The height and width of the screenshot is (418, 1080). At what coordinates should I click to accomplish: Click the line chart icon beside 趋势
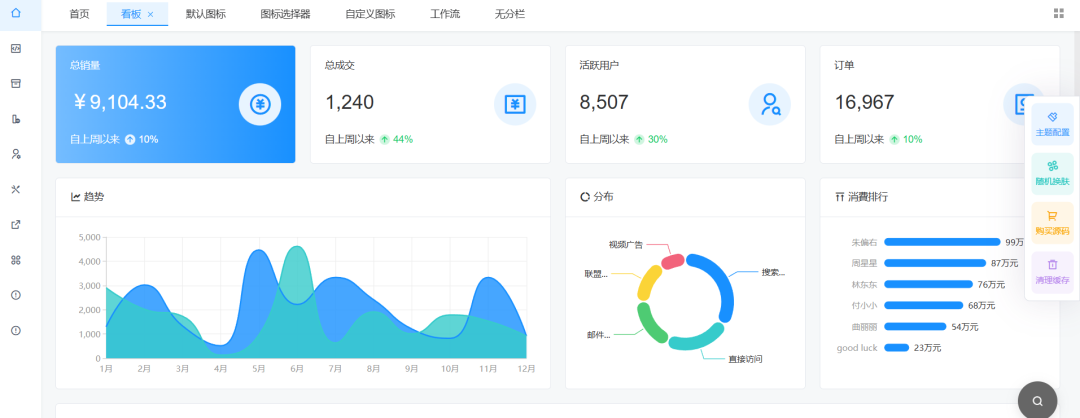click(75, 197)
